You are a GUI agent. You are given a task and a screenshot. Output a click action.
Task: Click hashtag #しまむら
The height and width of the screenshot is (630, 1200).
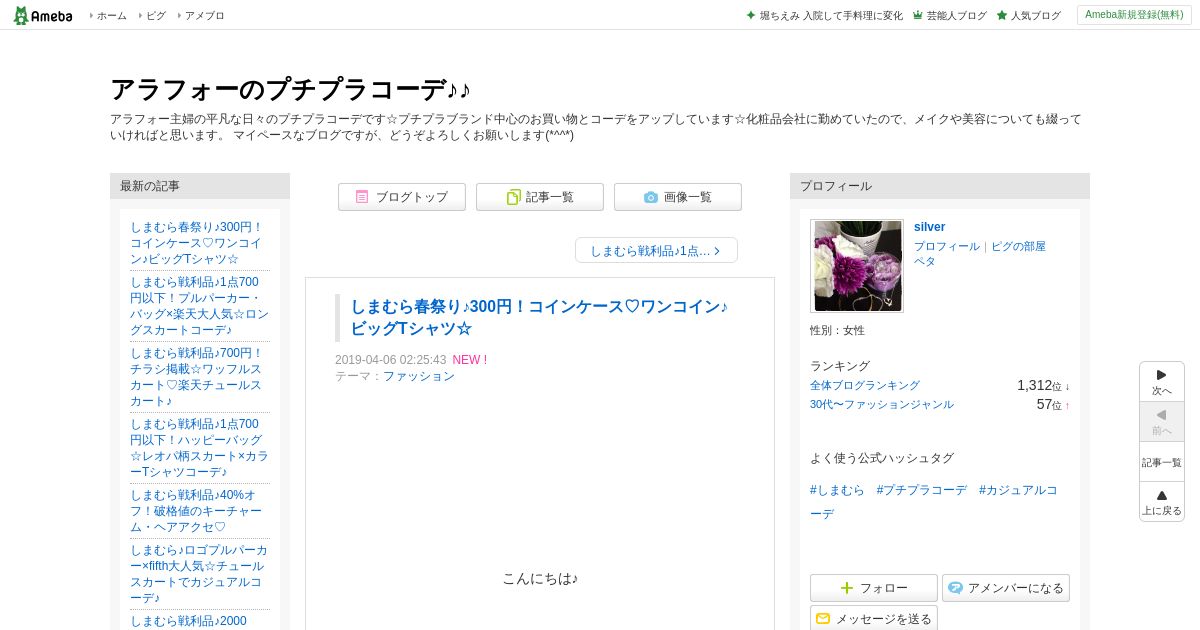point(837,490)
